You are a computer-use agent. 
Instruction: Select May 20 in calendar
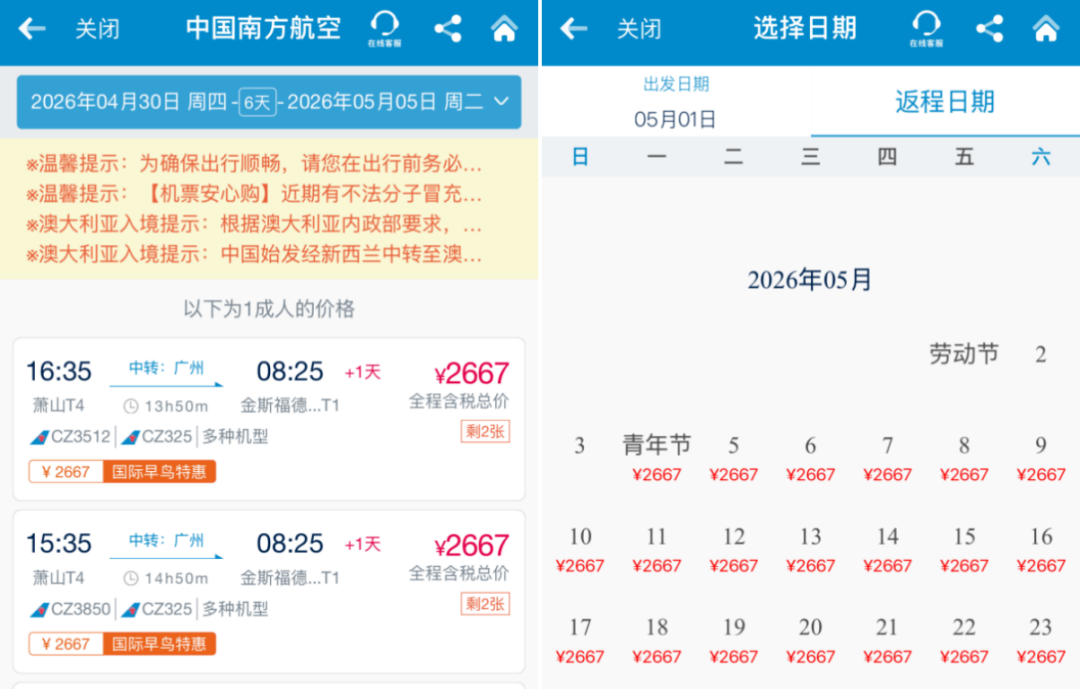[x=811, y=641]
